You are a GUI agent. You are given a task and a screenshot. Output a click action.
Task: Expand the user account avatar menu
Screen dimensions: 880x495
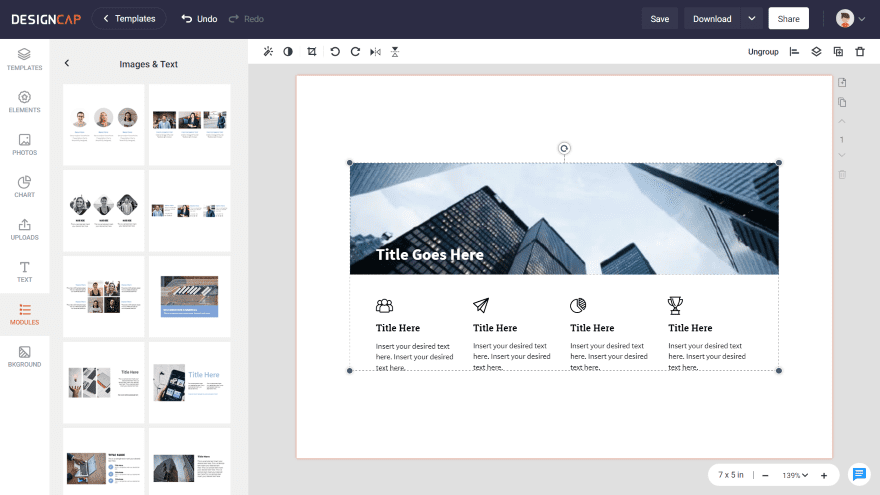pyautogui.click(x=850, y=19)
